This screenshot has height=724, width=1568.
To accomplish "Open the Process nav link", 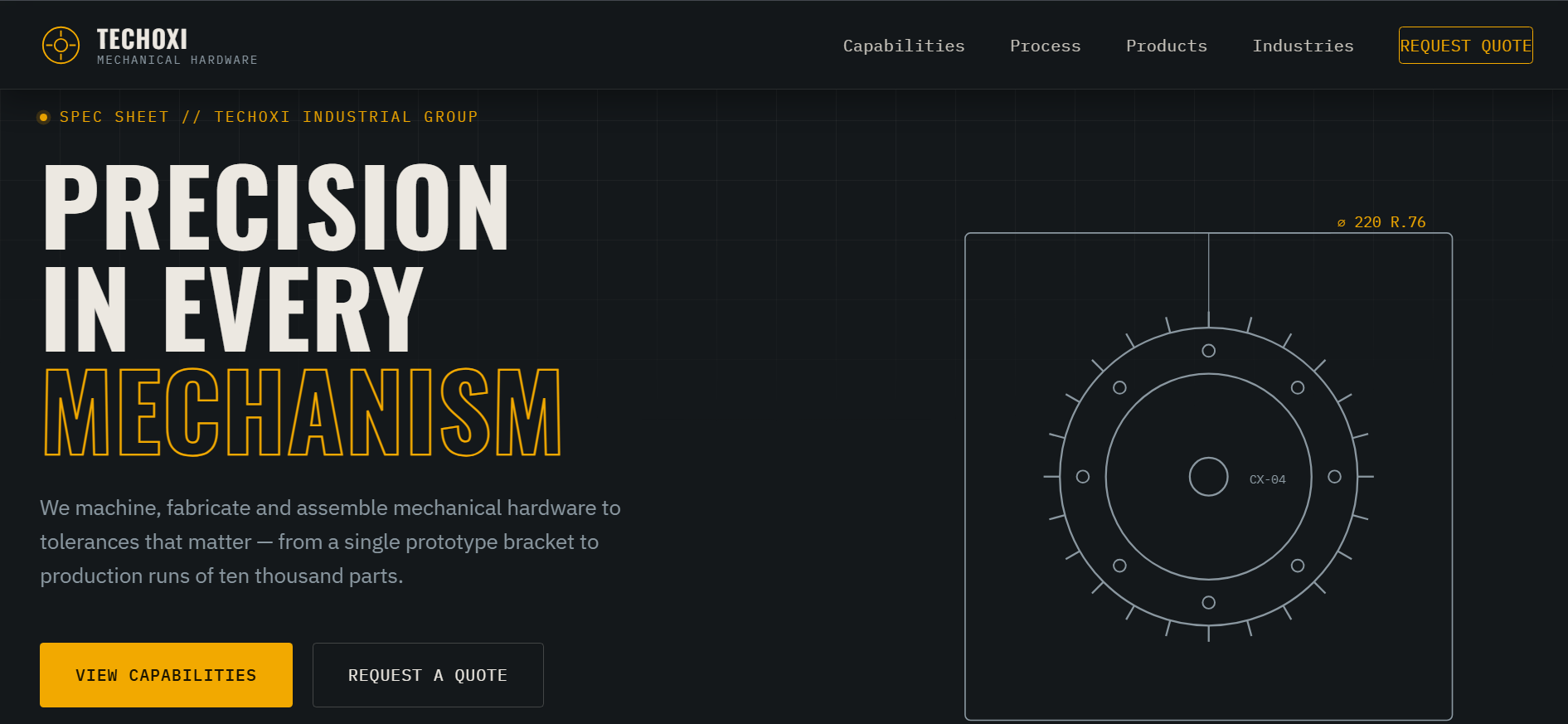I will click(1045, 46).
